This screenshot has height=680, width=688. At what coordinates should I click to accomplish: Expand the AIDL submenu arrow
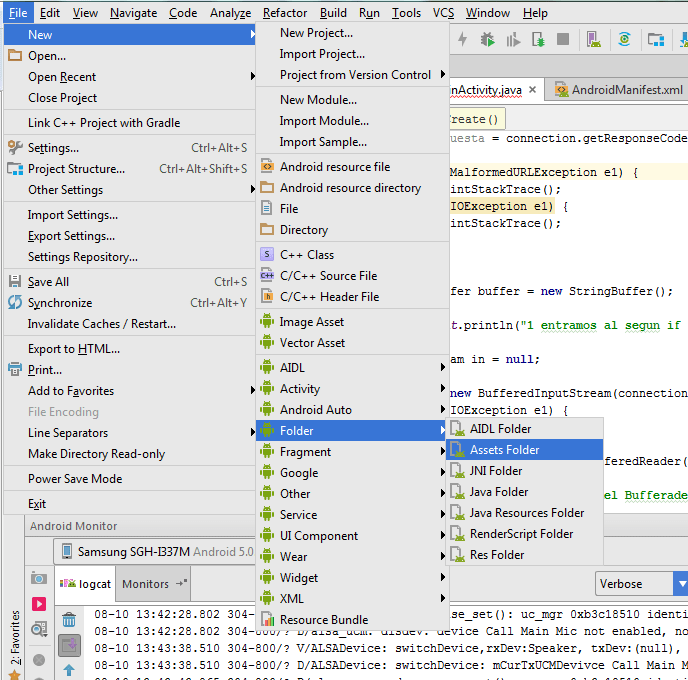pyautogui.click(x=443, y=367)
